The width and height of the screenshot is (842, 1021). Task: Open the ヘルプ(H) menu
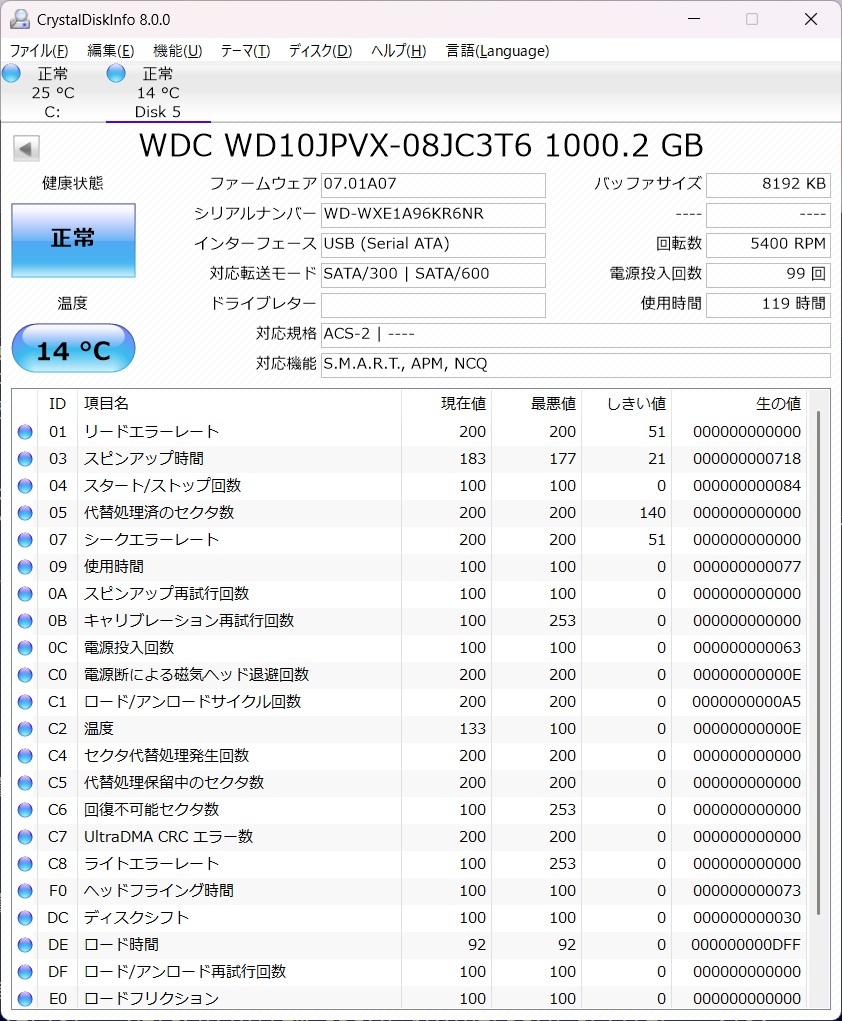tap(399, 51)
